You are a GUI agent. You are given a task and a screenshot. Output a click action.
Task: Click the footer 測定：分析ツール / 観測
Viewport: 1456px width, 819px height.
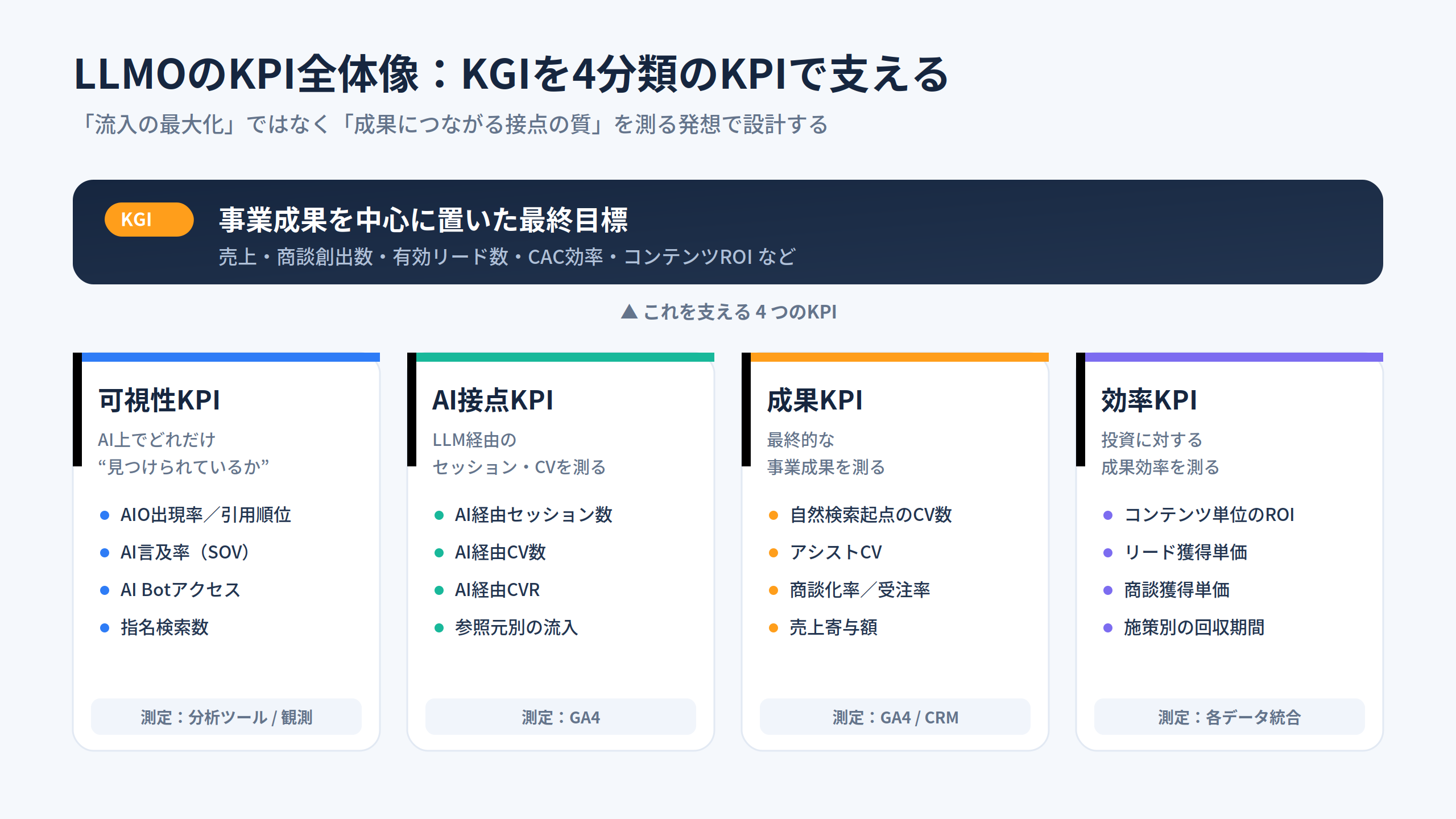pos(226,717)
